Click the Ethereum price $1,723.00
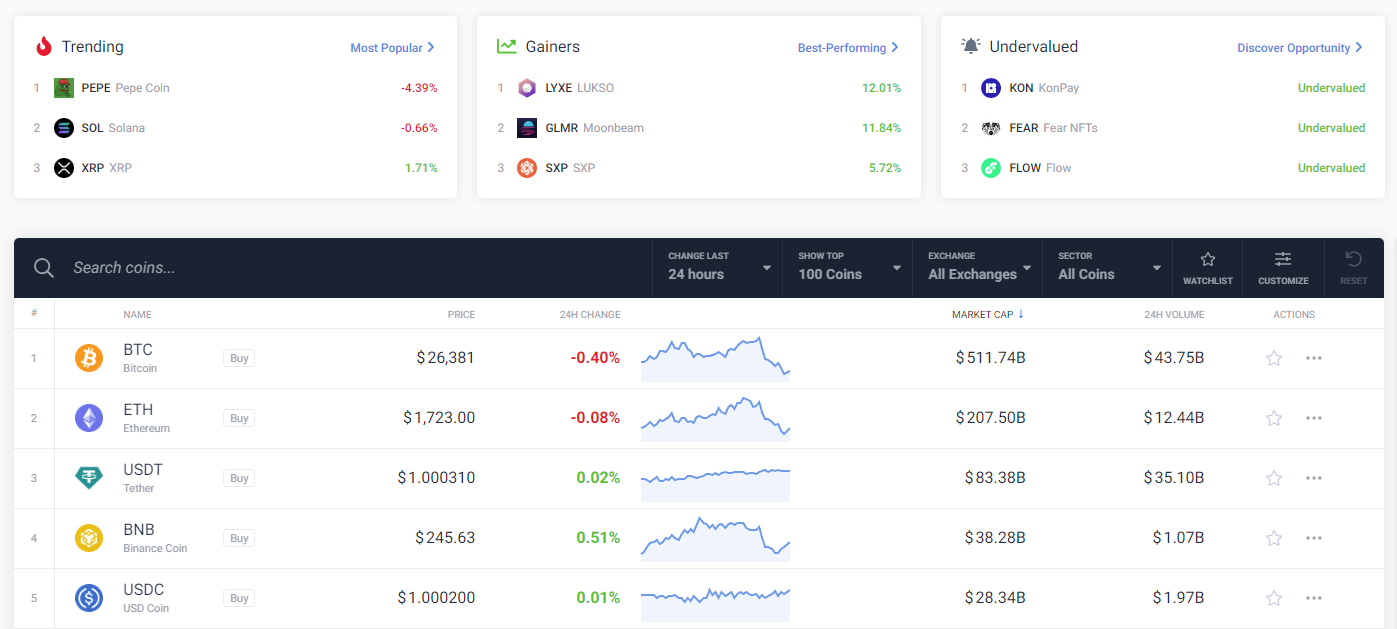Image resolution: width=1397 pixels, height=629 pixels. point(439,418)
